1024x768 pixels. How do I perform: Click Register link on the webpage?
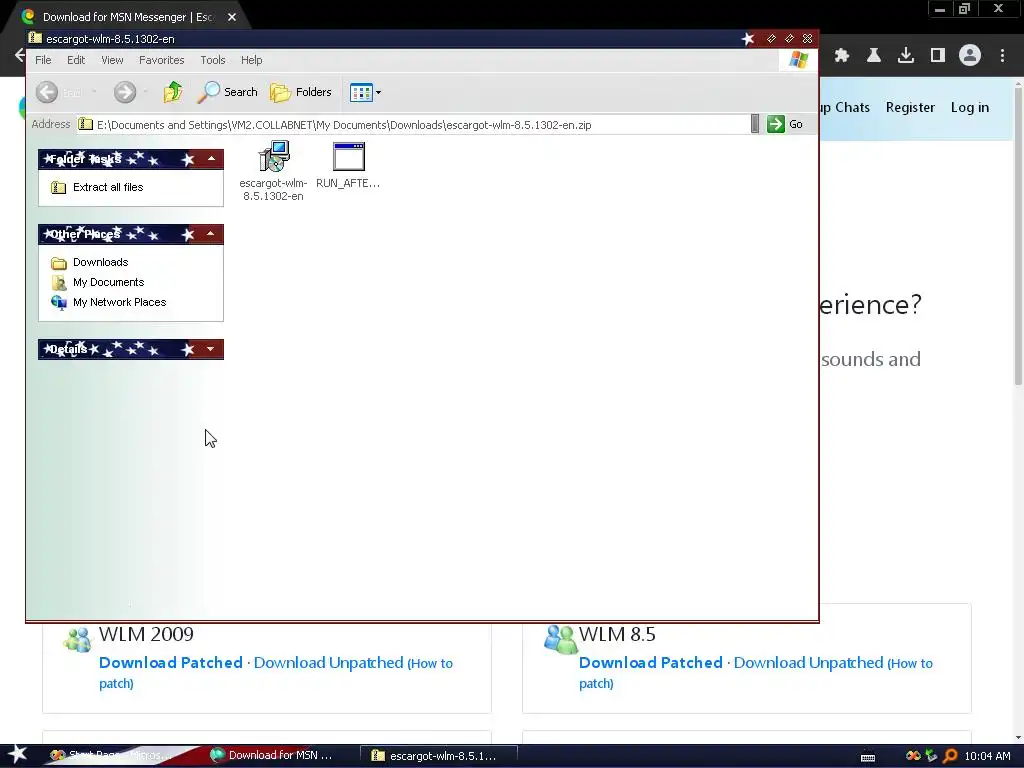coord(910,107)
